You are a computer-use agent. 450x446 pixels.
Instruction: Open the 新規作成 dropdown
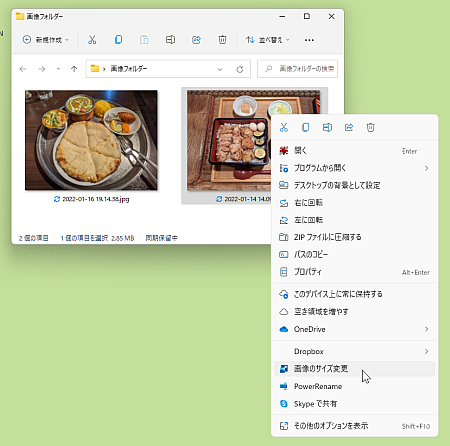click(x=46, y=40)
